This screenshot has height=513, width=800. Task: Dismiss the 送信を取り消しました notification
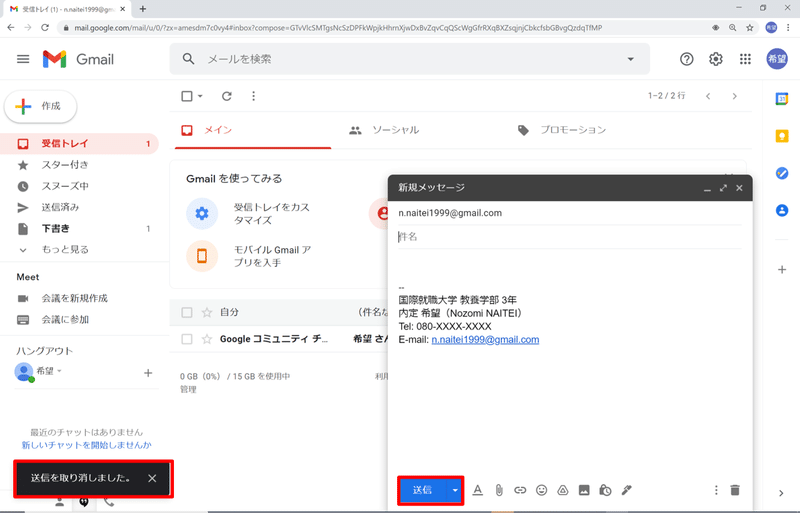pos(152,478)
